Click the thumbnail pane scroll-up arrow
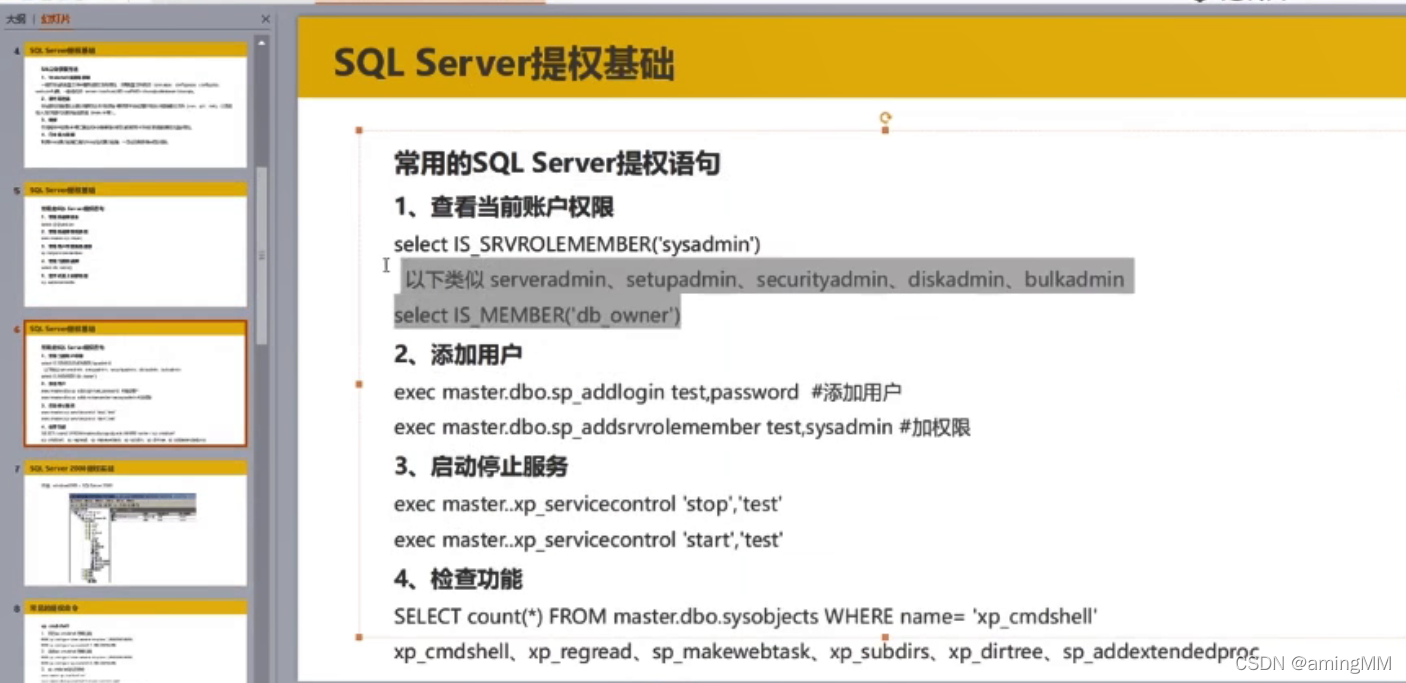This screenshot has width=1406, height=683. pyautogui.click(x=262, y=43)
